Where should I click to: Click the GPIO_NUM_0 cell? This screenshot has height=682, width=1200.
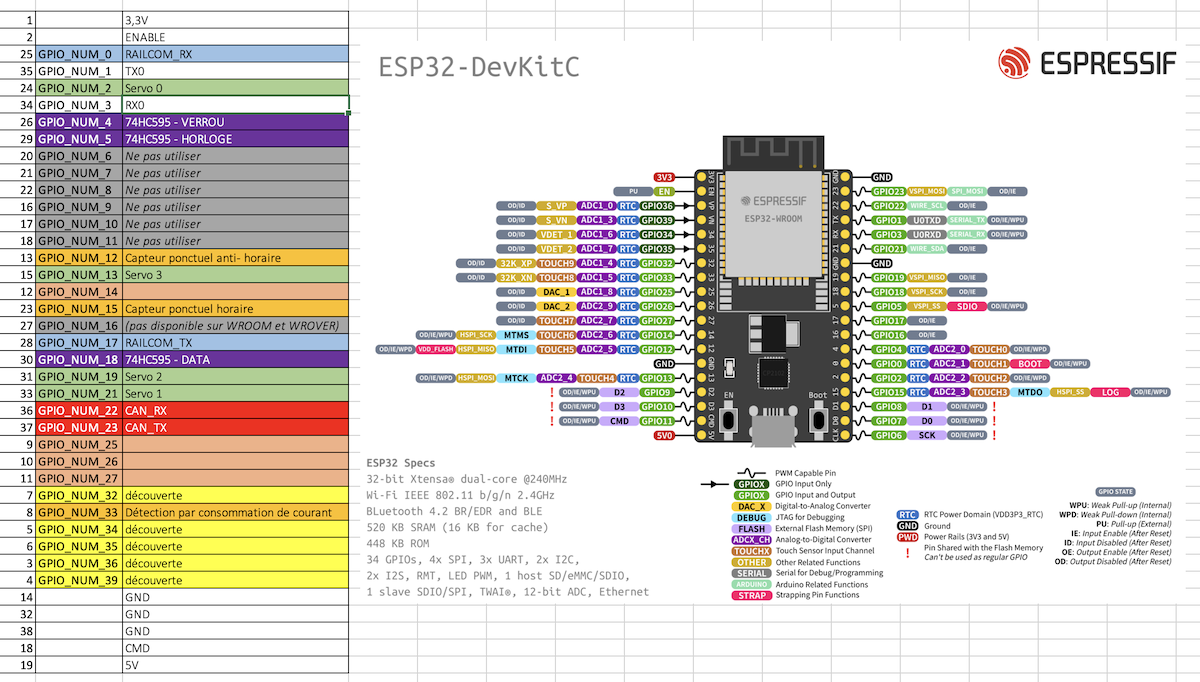79,54
